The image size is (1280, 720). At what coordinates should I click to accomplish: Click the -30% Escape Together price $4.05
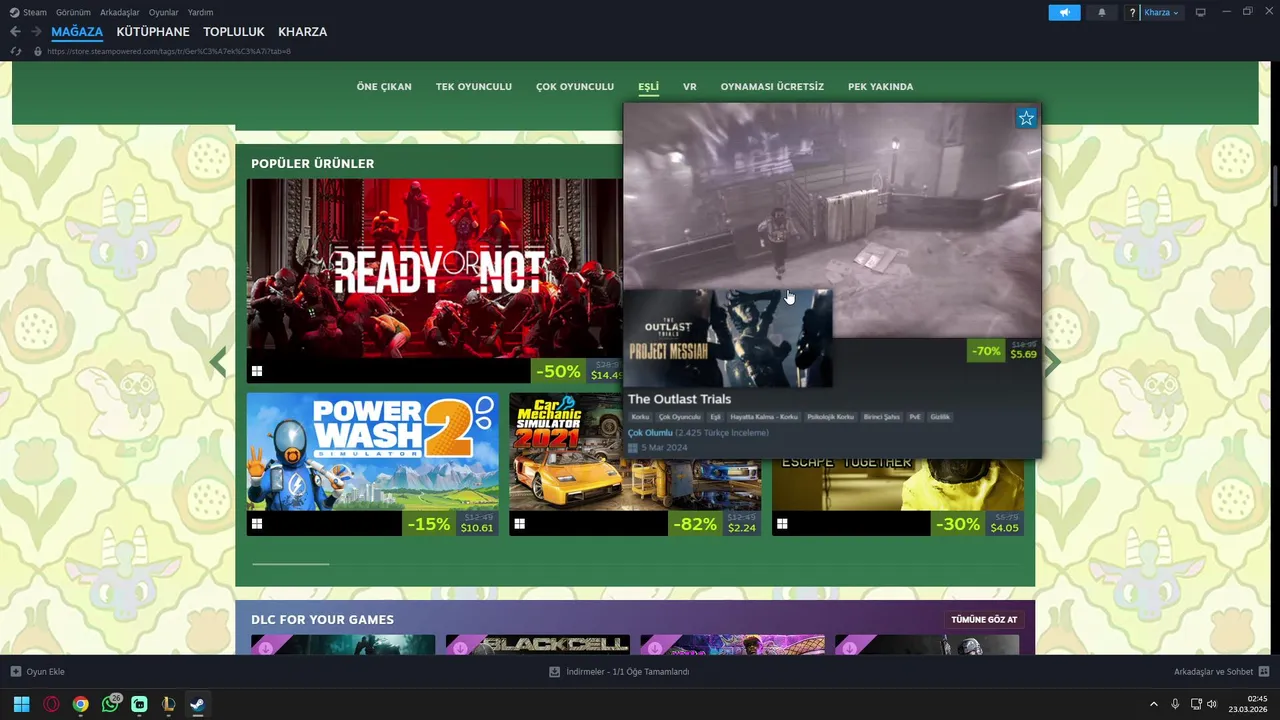click(977, 523)
